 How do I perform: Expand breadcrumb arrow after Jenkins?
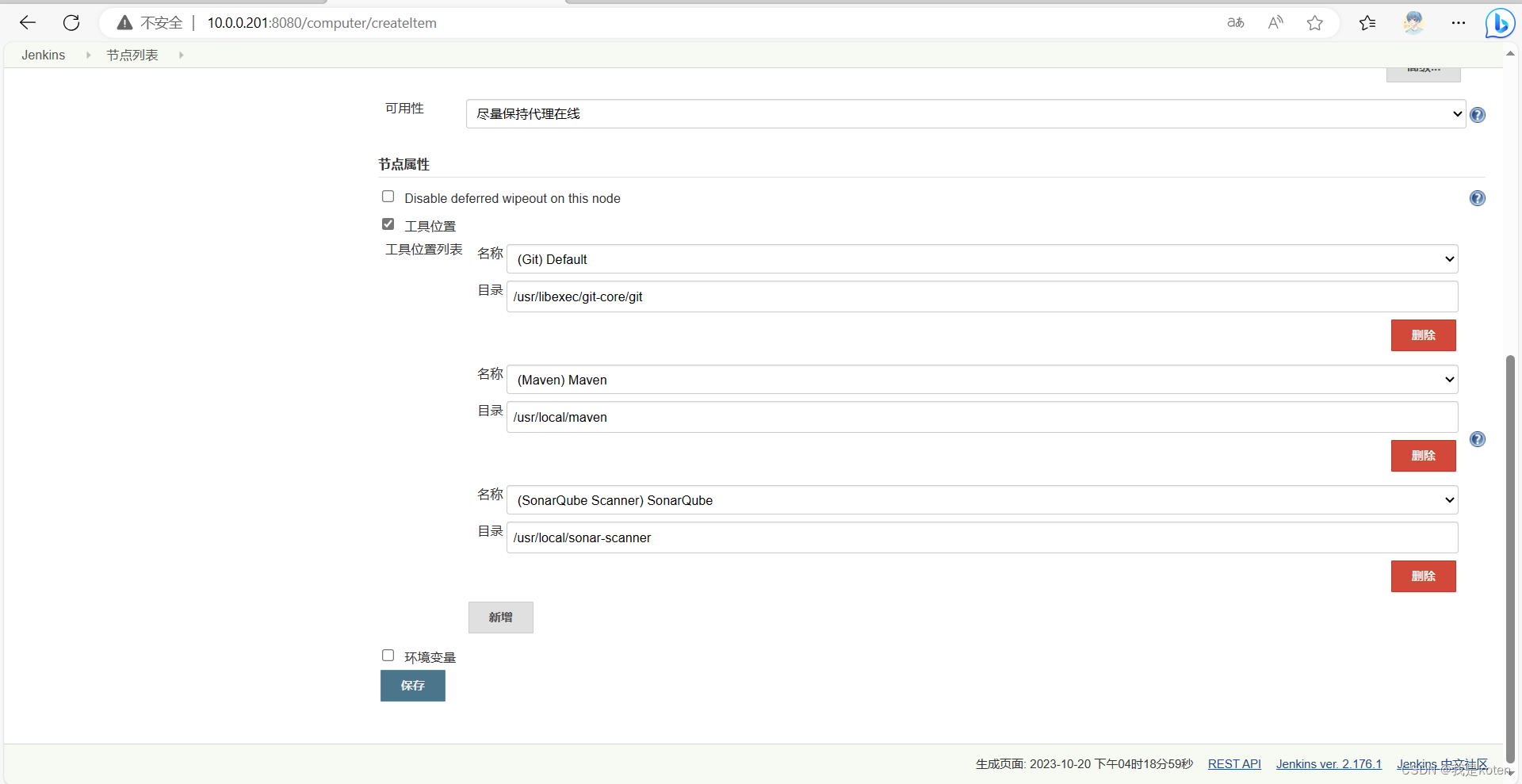[88, 55]
